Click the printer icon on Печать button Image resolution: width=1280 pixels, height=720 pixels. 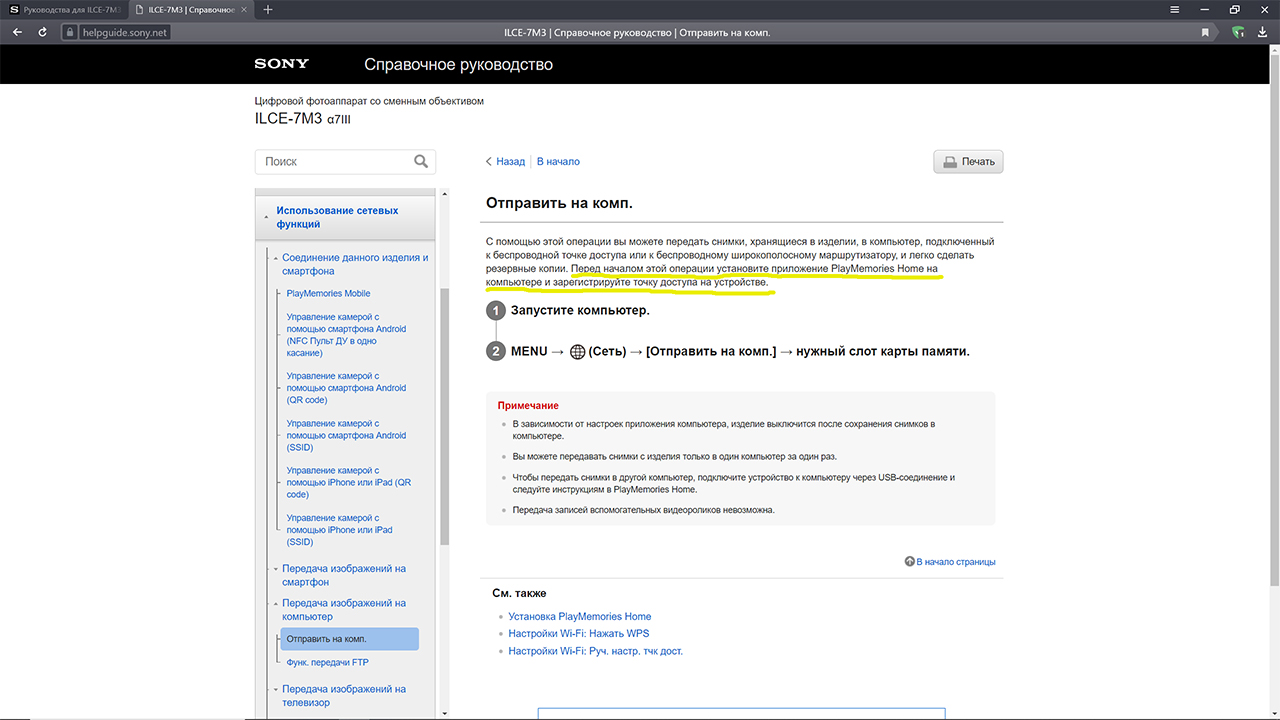pos(950,161)
